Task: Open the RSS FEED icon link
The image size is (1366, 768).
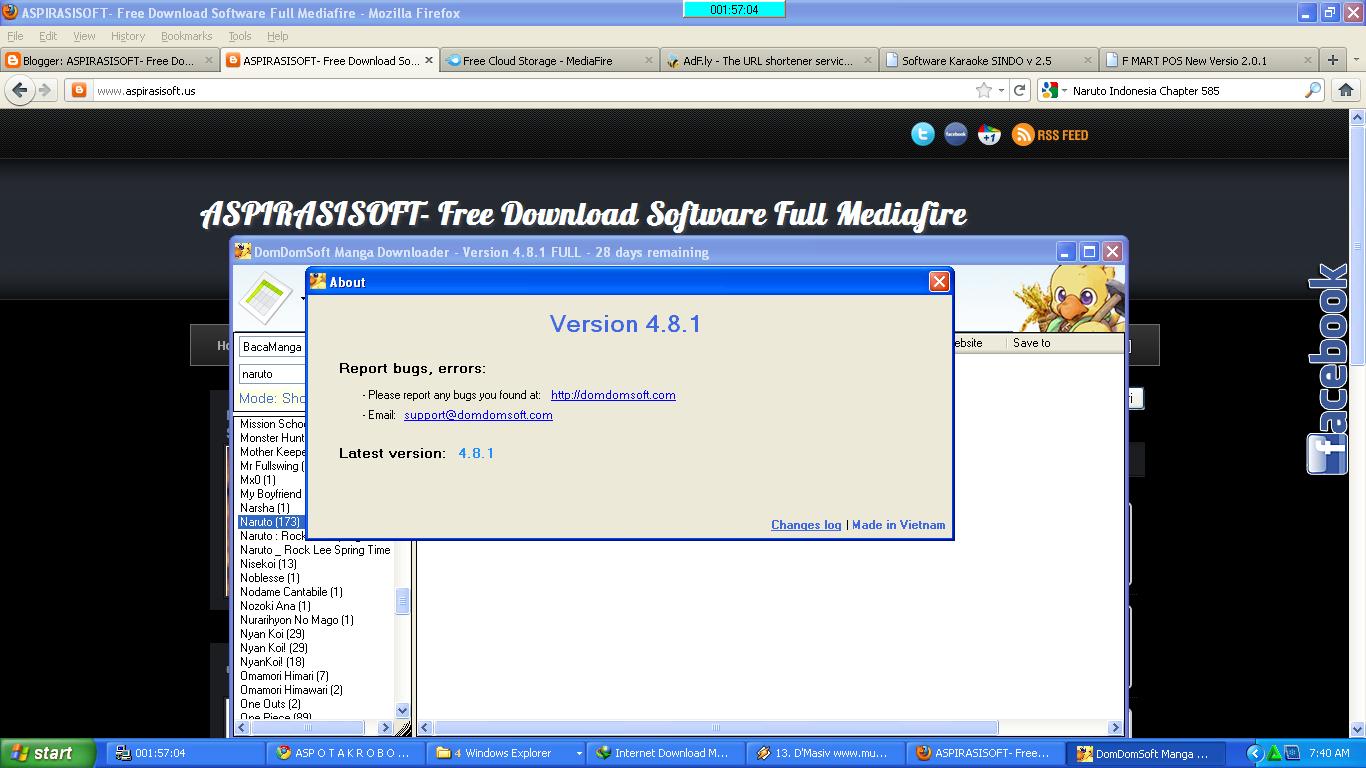Action: pos(1050,134)
